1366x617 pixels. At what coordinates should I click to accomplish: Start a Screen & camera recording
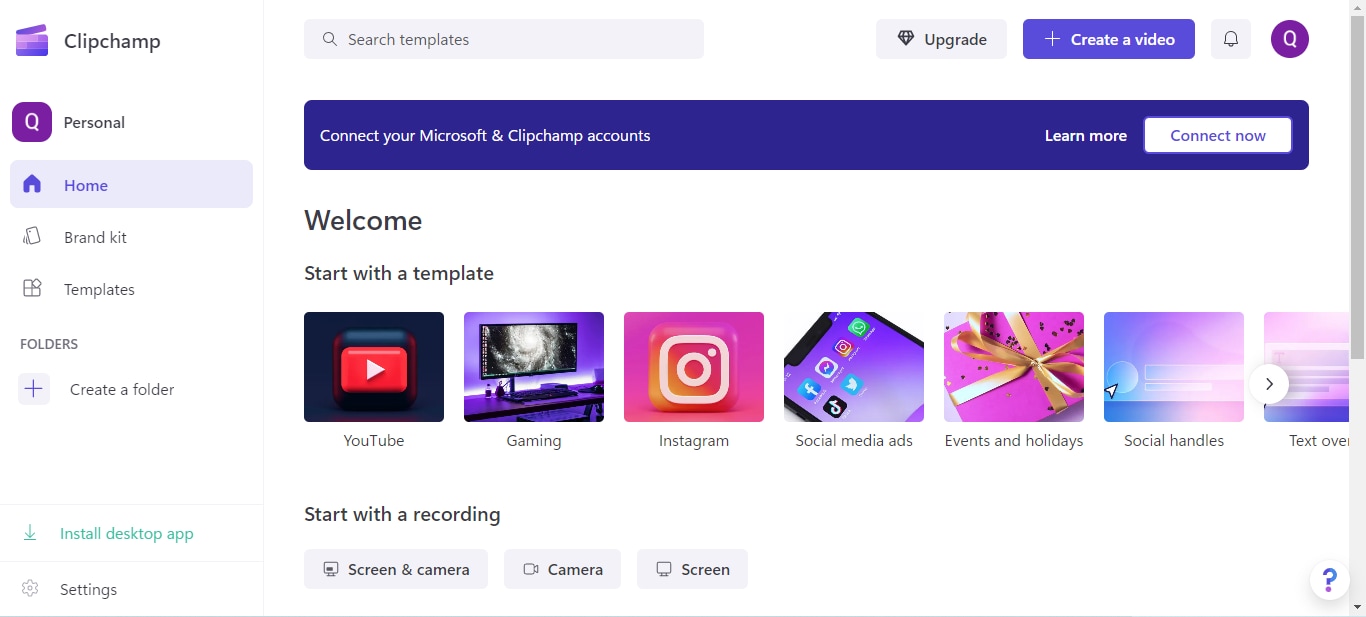coord(396,569)
